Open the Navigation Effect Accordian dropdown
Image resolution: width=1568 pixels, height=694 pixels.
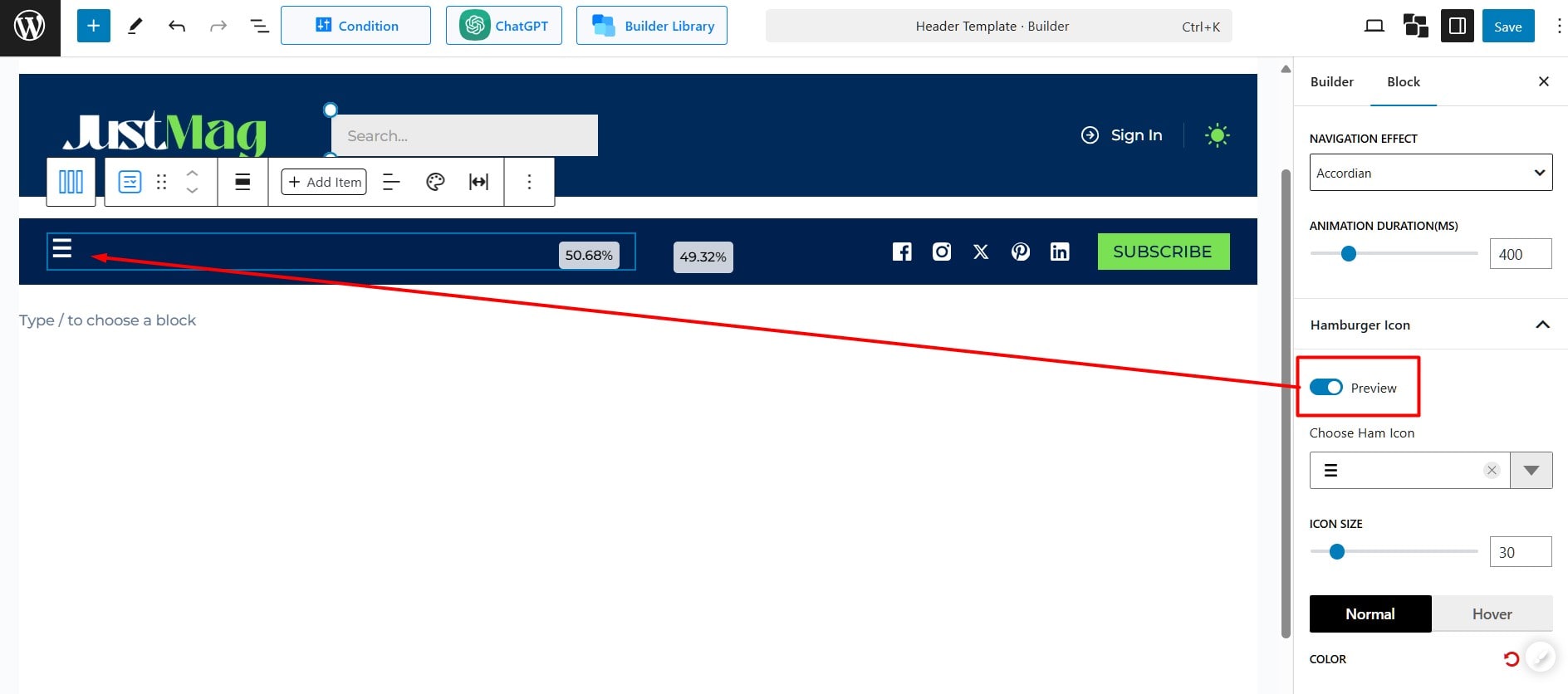click(x=1431, y=173)
